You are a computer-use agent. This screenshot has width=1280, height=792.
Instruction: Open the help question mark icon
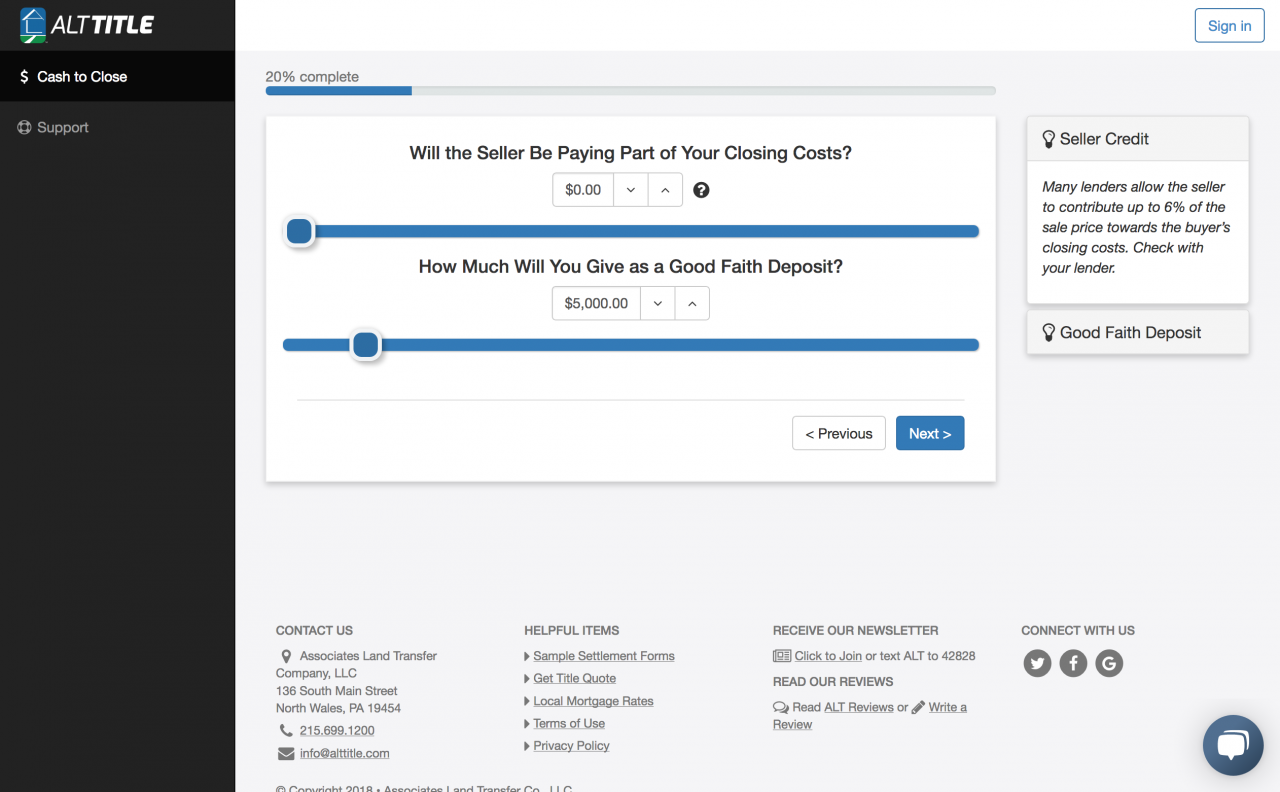(701, 190)
